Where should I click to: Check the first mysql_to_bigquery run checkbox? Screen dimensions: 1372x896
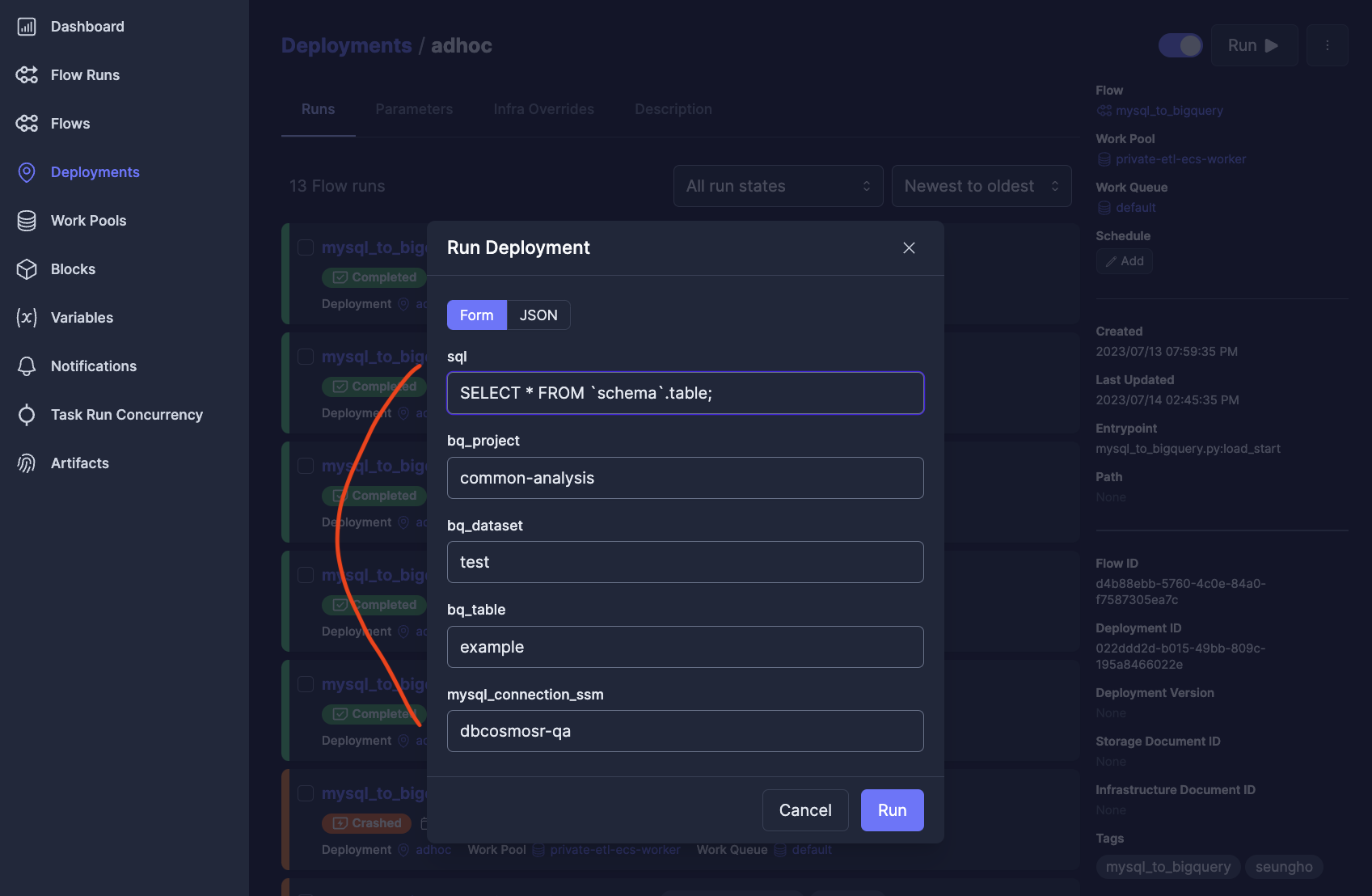coord(306,247)
